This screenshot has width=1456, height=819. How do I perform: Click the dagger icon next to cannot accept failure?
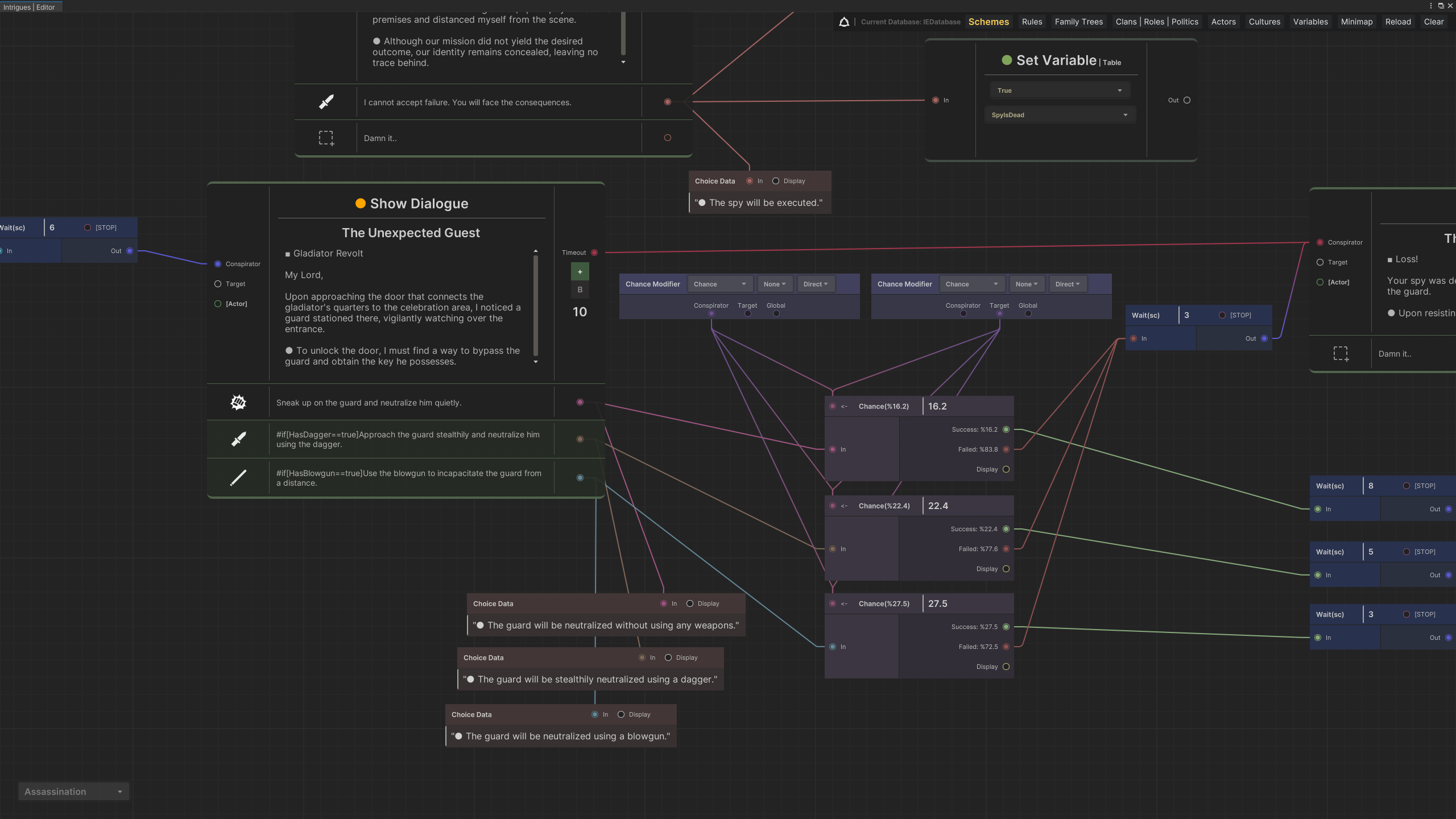[326, 102]
